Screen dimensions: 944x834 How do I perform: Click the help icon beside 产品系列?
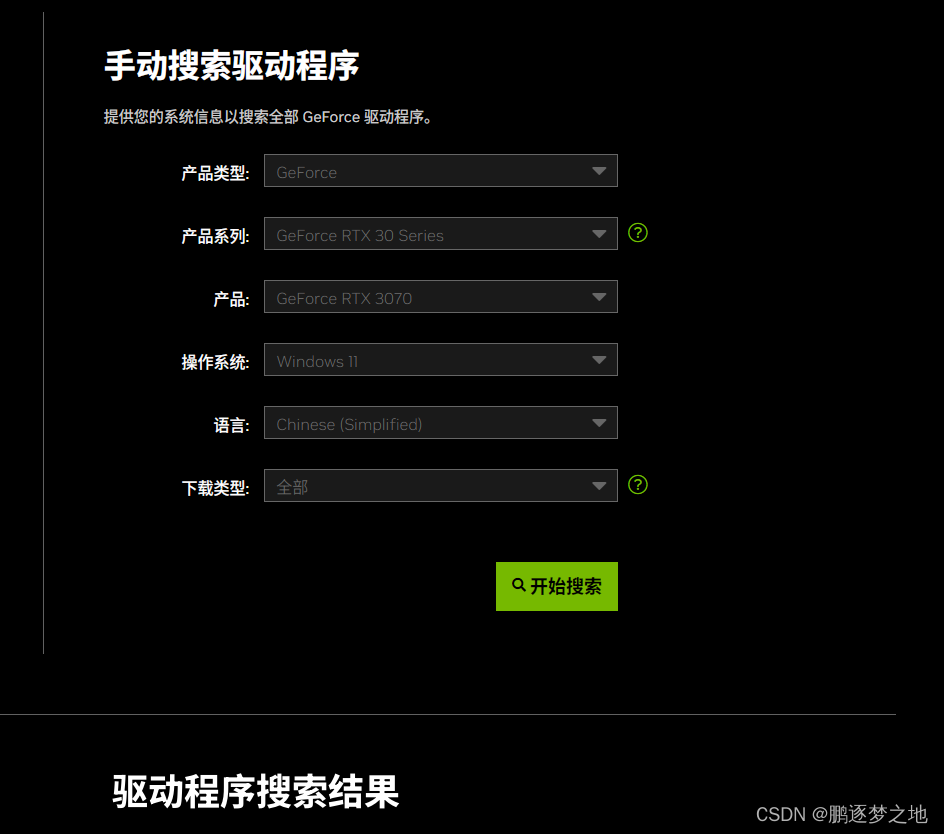[x=638, y=232]
